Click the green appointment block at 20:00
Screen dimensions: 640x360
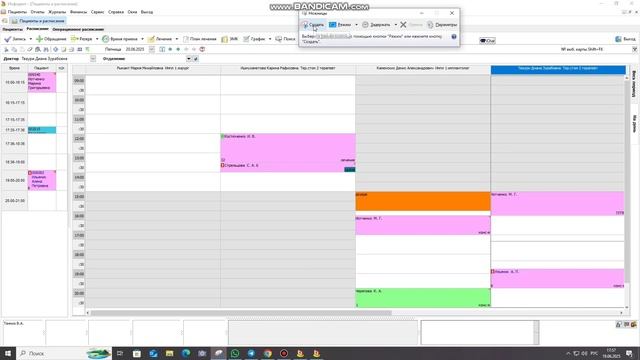423,298
